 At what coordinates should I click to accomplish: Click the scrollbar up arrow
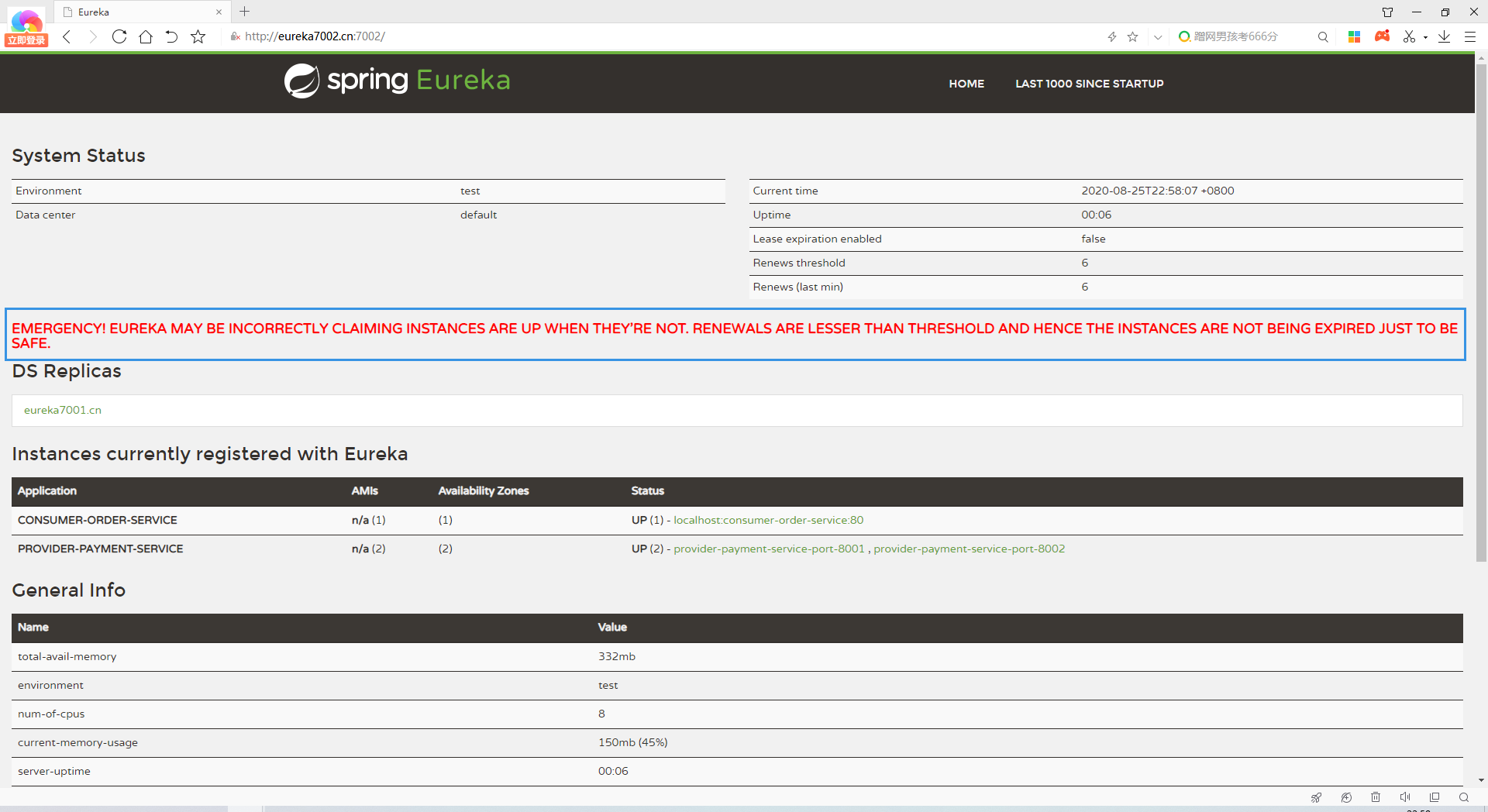click(1481, 58)
